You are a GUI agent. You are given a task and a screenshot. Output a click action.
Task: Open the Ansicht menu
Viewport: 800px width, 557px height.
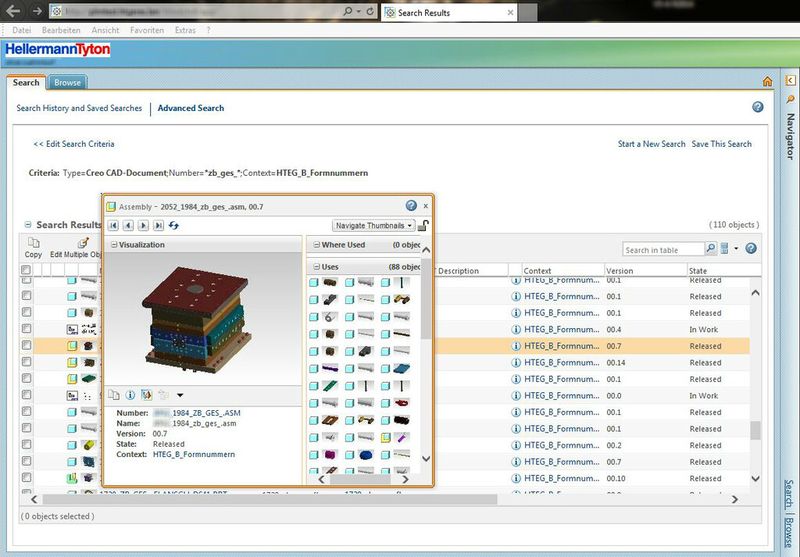(x=105, y=30)
